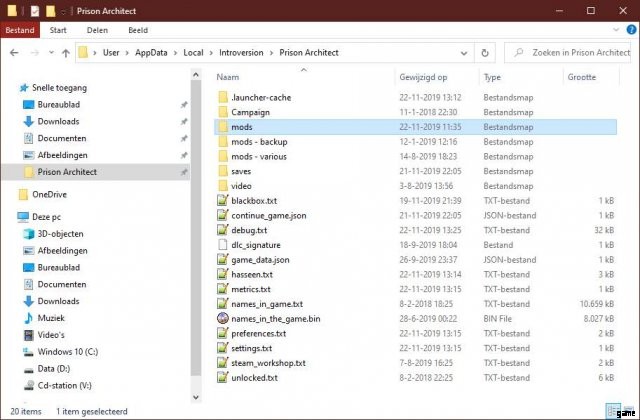Open Muziek under Deze pc
Screen dimensions: 640x420
[51, 318]
